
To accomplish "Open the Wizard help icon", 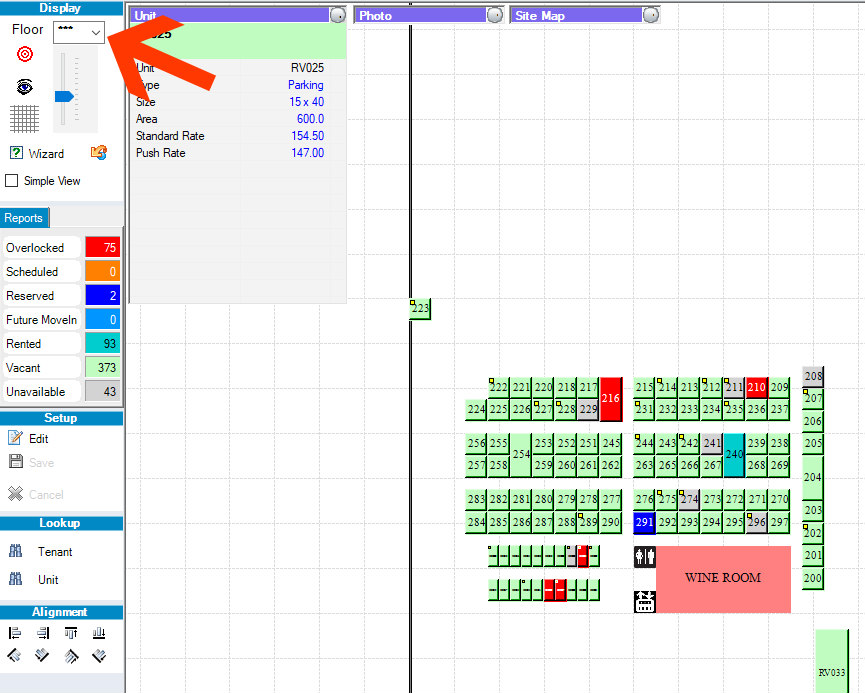I will pos(17,153).
